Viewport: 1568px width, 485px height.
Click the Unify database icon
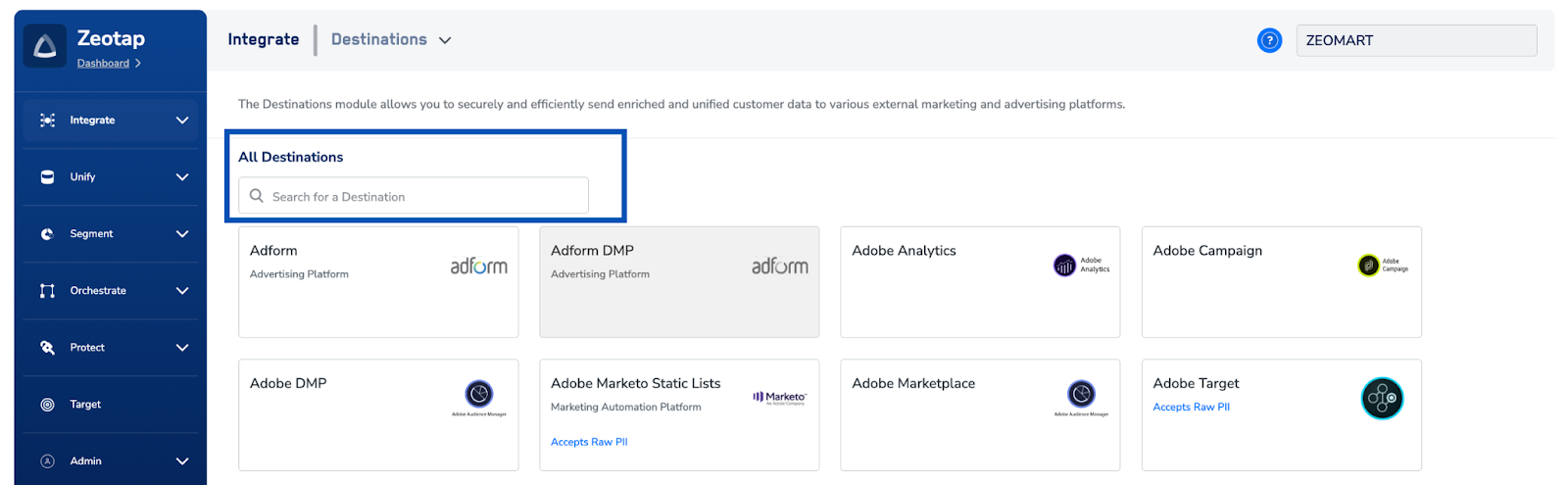(47, 177)
